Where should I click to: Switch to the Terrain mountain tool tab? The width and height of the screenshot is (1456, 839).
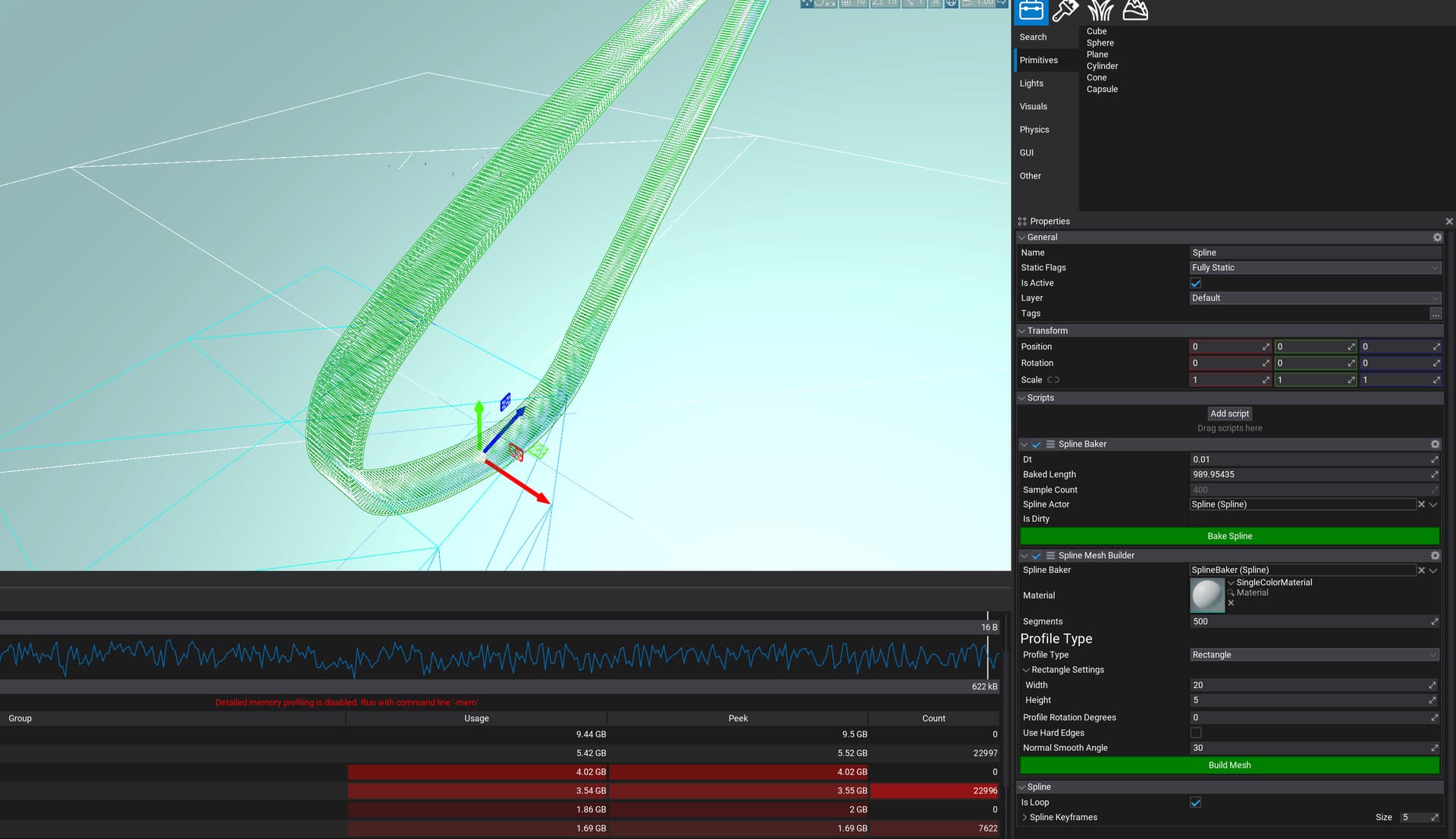[1135, 11]
